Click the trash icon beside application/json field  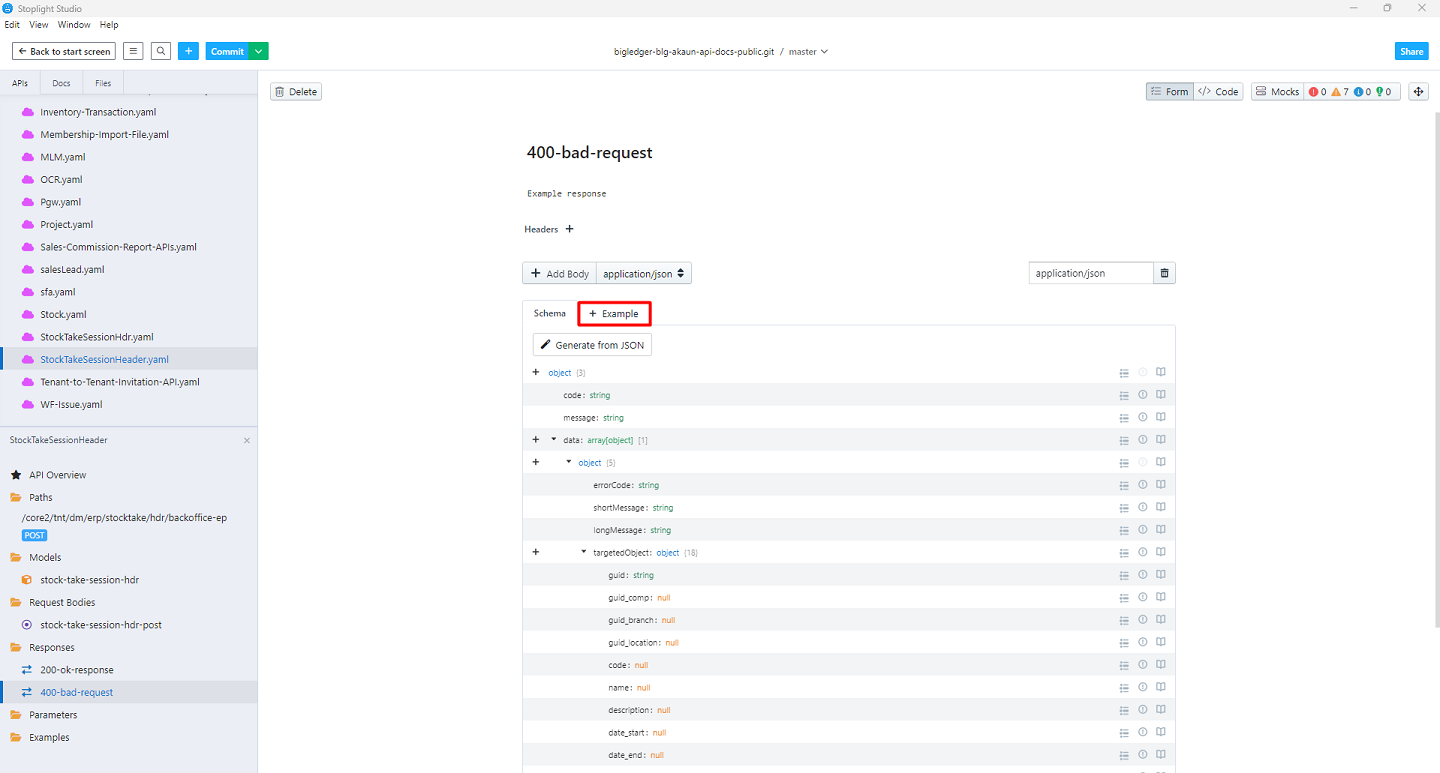[x=1164, y=273]
